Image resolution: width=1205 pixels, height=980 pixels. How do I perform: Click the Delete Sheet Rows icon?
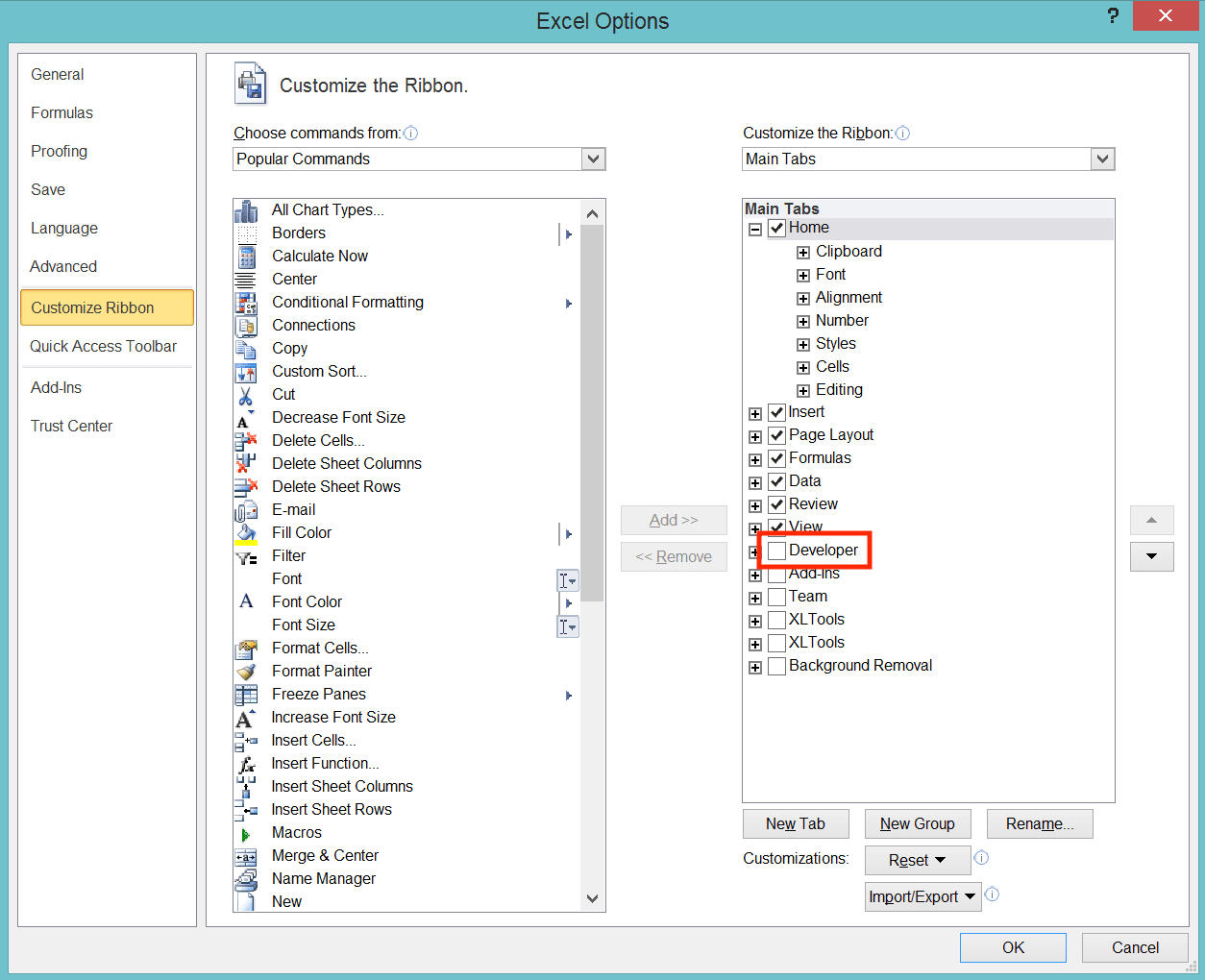click(x=246, y=487)
